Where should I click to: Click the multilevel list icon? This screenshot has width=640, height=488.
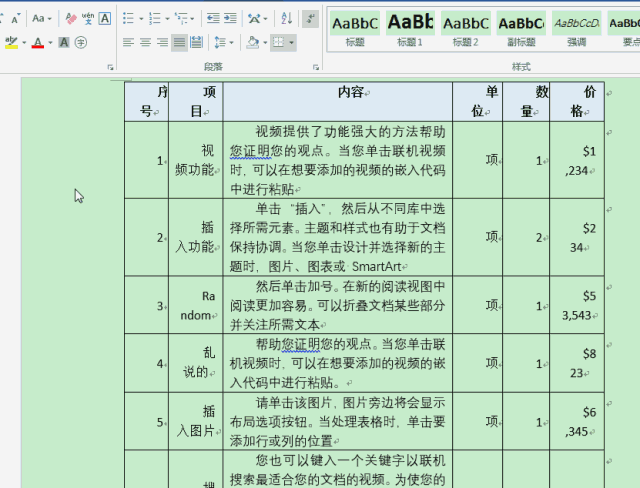pyautogui.click(x=181, y=18)
